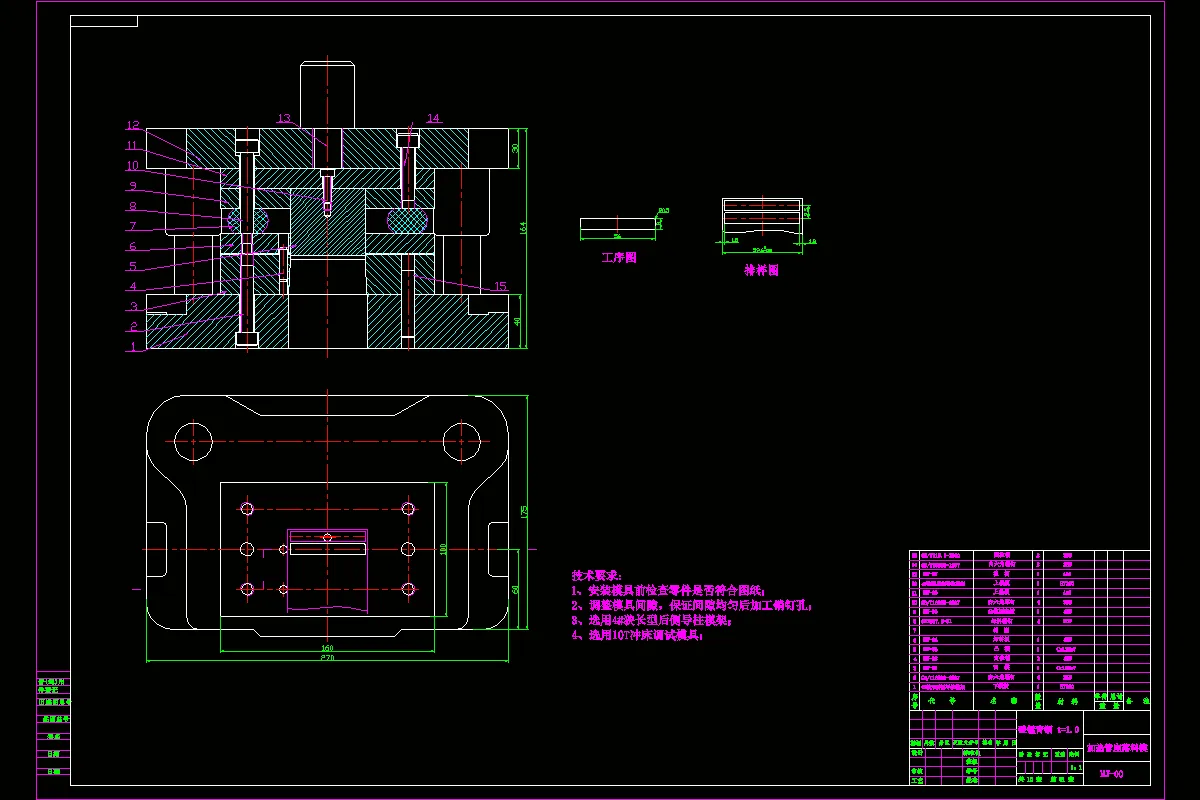This screenshot has height=800, width=1200.
Task: Select the left guide pillar circle in plan view
Action: pos(194,441)
